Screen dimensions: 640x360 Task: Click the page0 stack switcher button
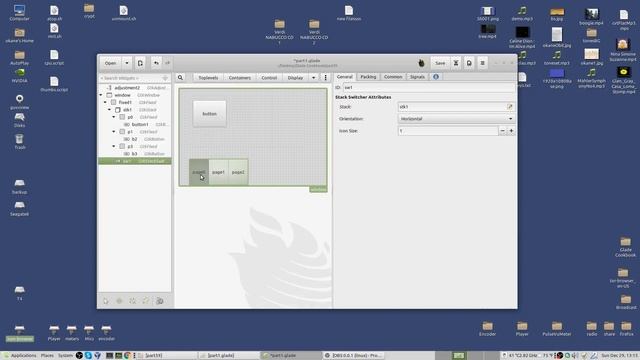pyautogui.click(x=199, y=172)
